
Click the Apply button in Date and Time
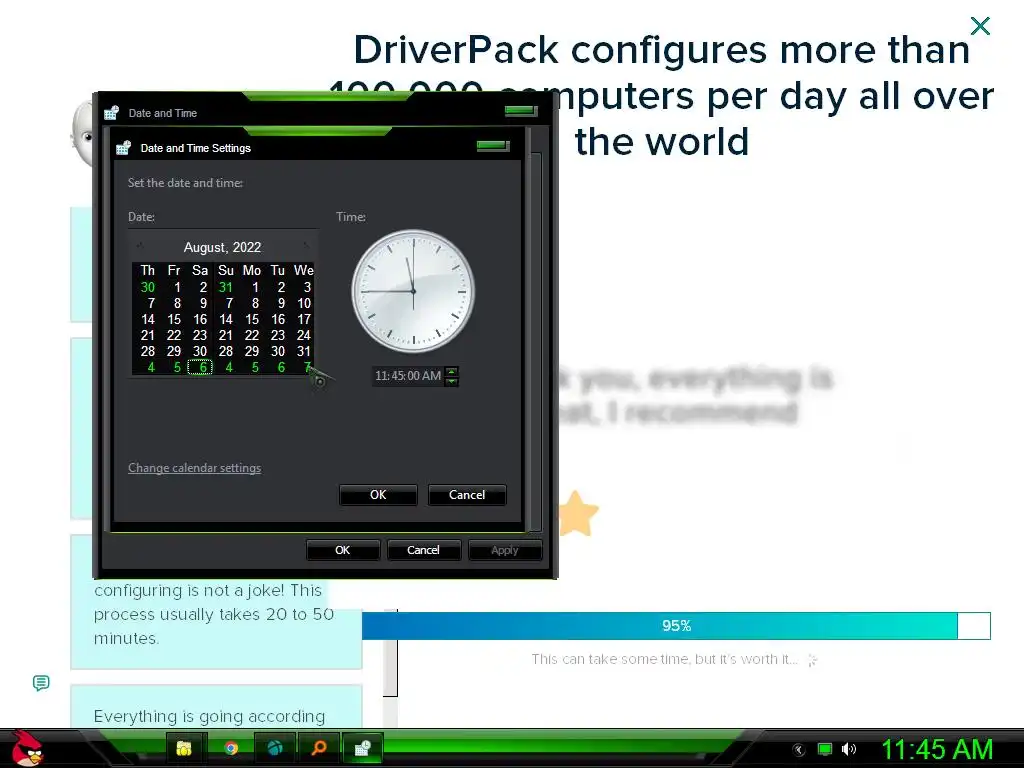coord(505,550)
